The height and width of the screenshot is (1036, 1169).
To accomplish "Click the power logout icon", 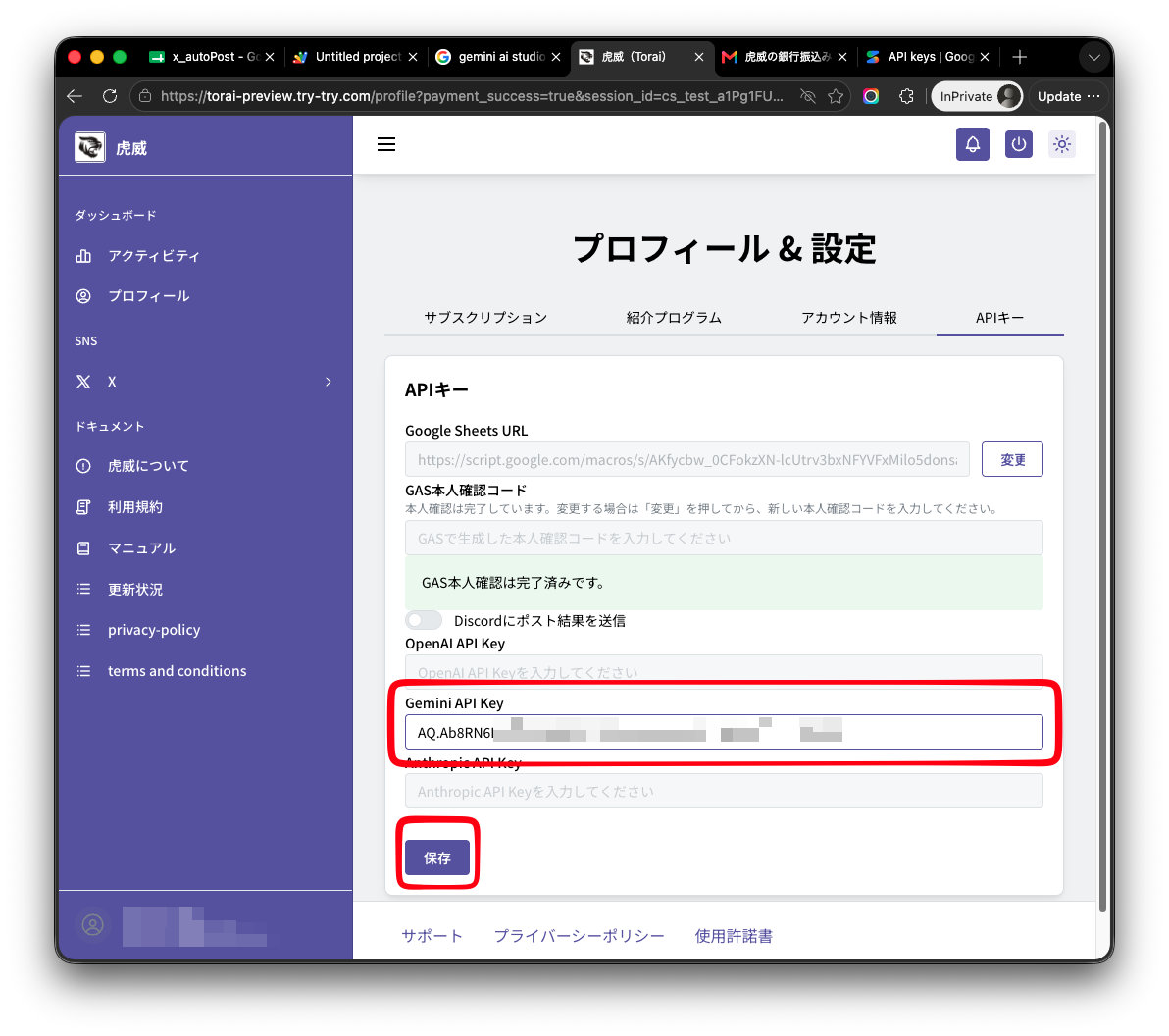I will [x=1018, y=144].
